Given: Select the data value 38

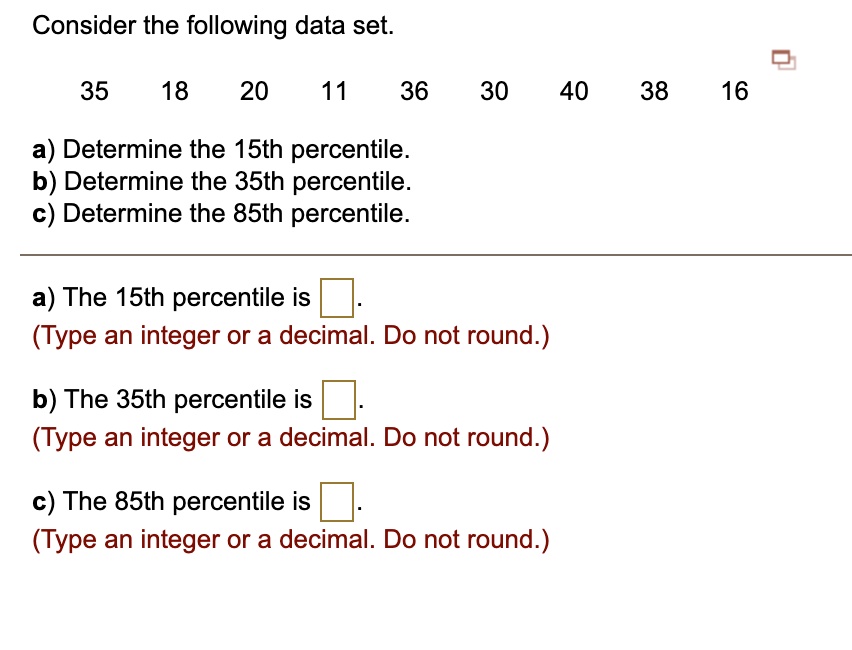Looking at the screenshot, I should click(x=654, y=91).
